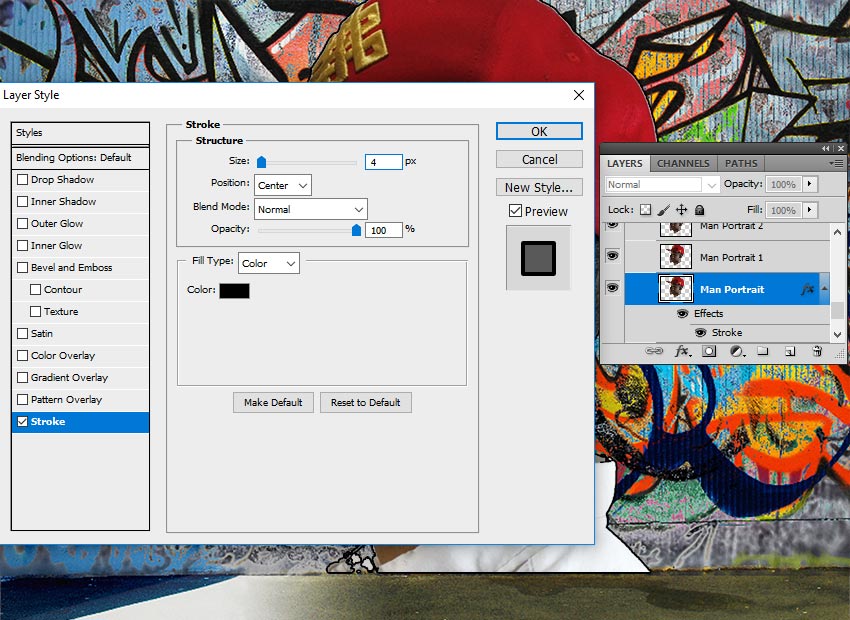Open the stroke Position dropdown
Viewport: 850px width, 620px height.
pos(282,185)
